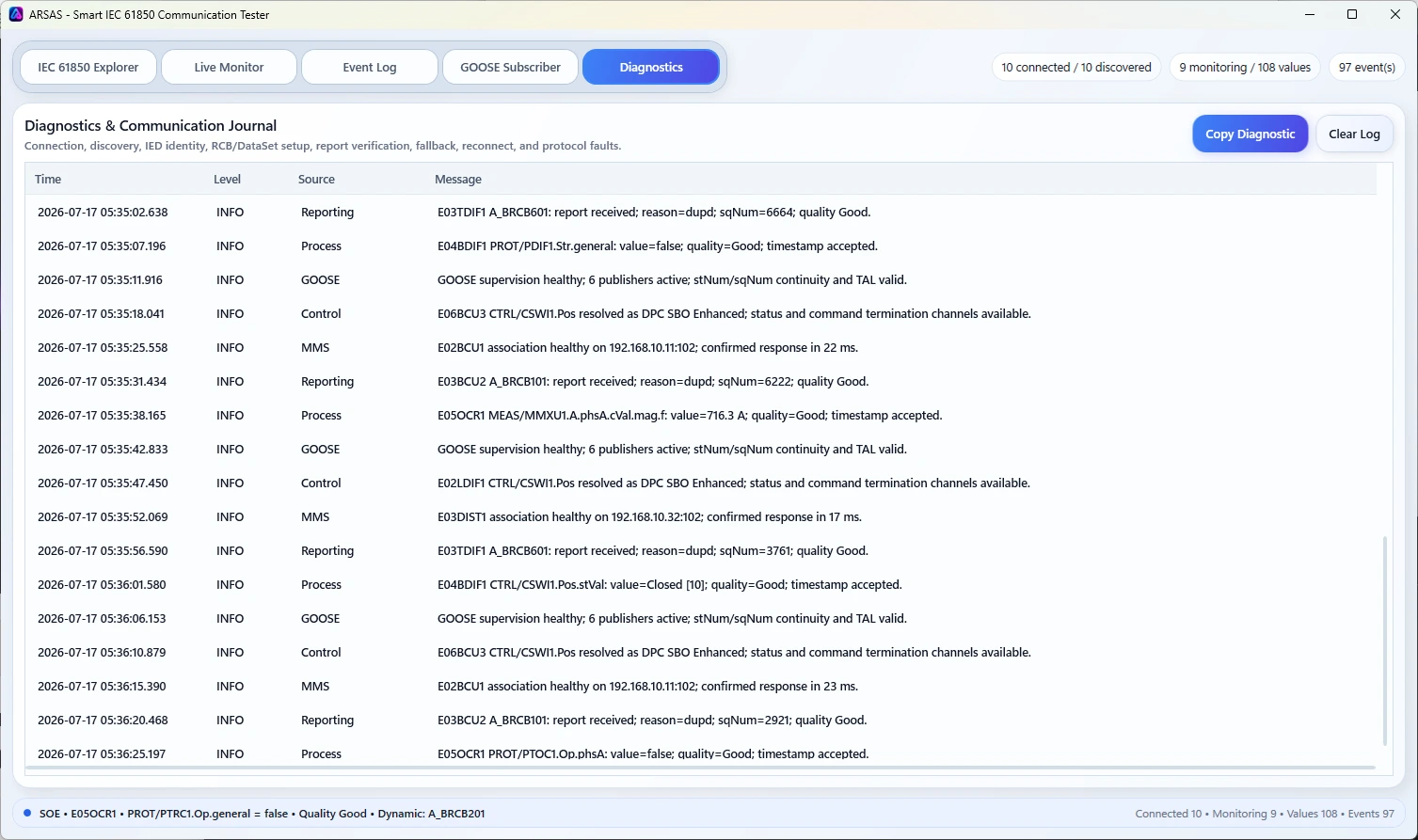Viewport: 1418px width, 840px height.
Task: Click the message containing sqNum=6222
Action: [653, 382]
